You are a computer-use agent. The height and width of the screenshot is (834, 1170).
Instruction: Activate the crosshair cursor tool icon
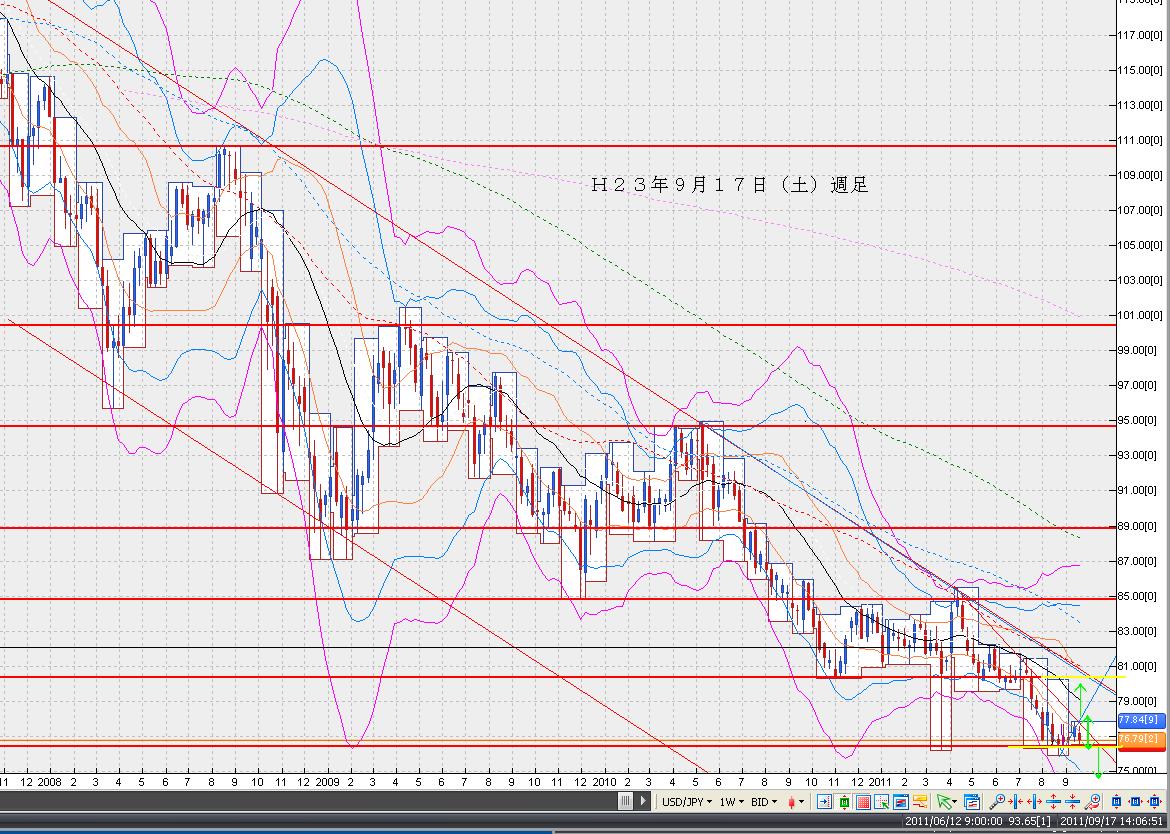tap(882, 802)
